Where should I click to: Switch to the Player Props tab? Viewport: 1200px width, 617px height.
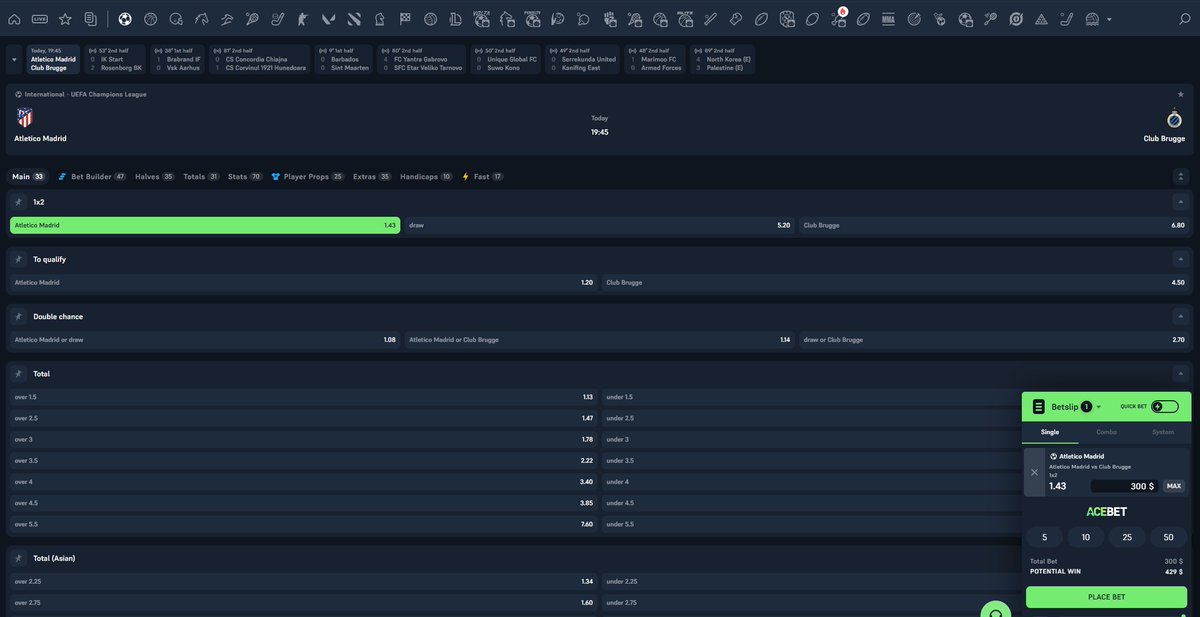click(x=308, y=176)
